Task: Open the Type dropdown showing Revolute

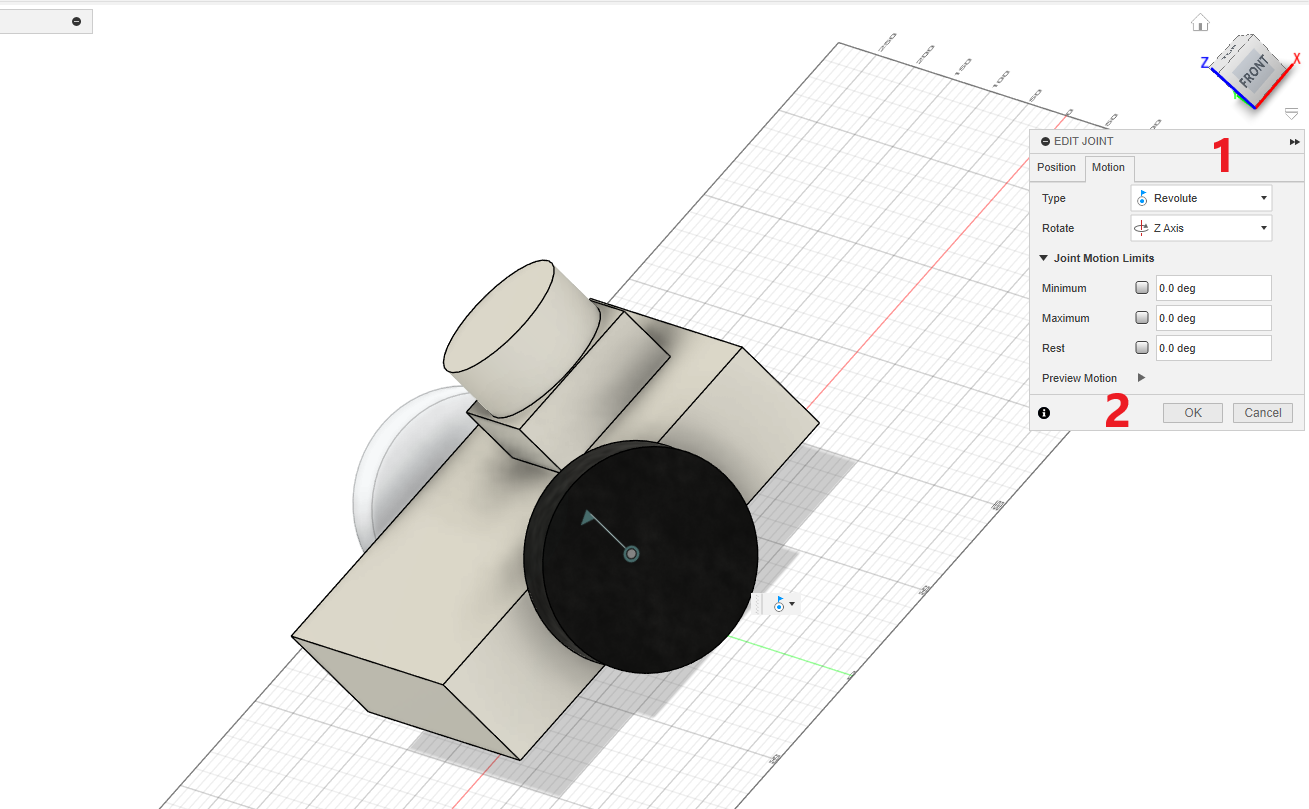Action: pyautogui.click(x=1201, y=198)
